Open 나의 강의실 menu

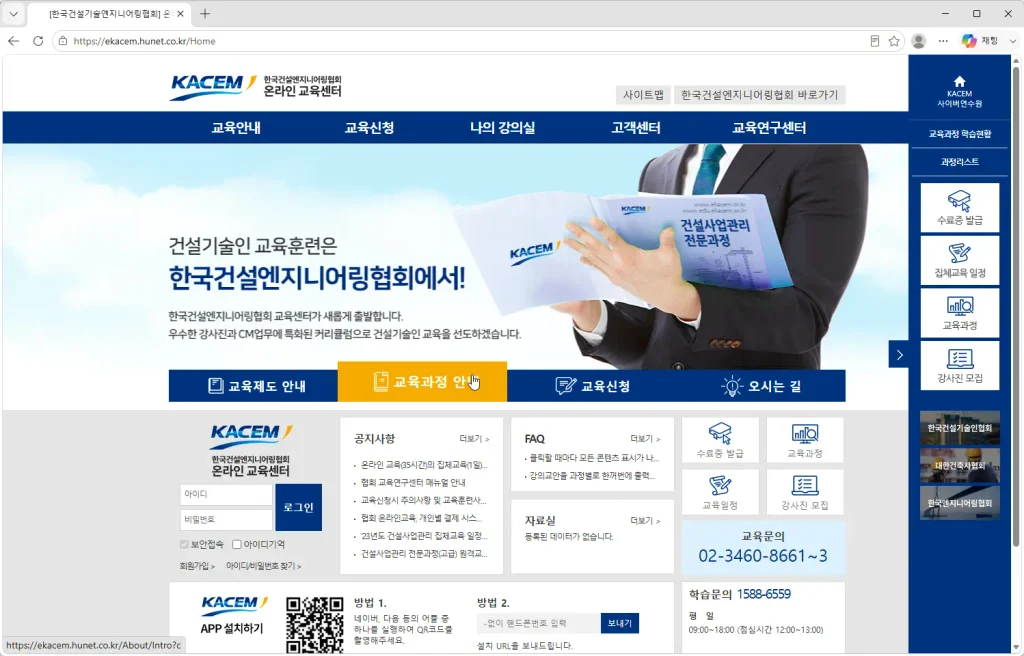pos(502,128)
